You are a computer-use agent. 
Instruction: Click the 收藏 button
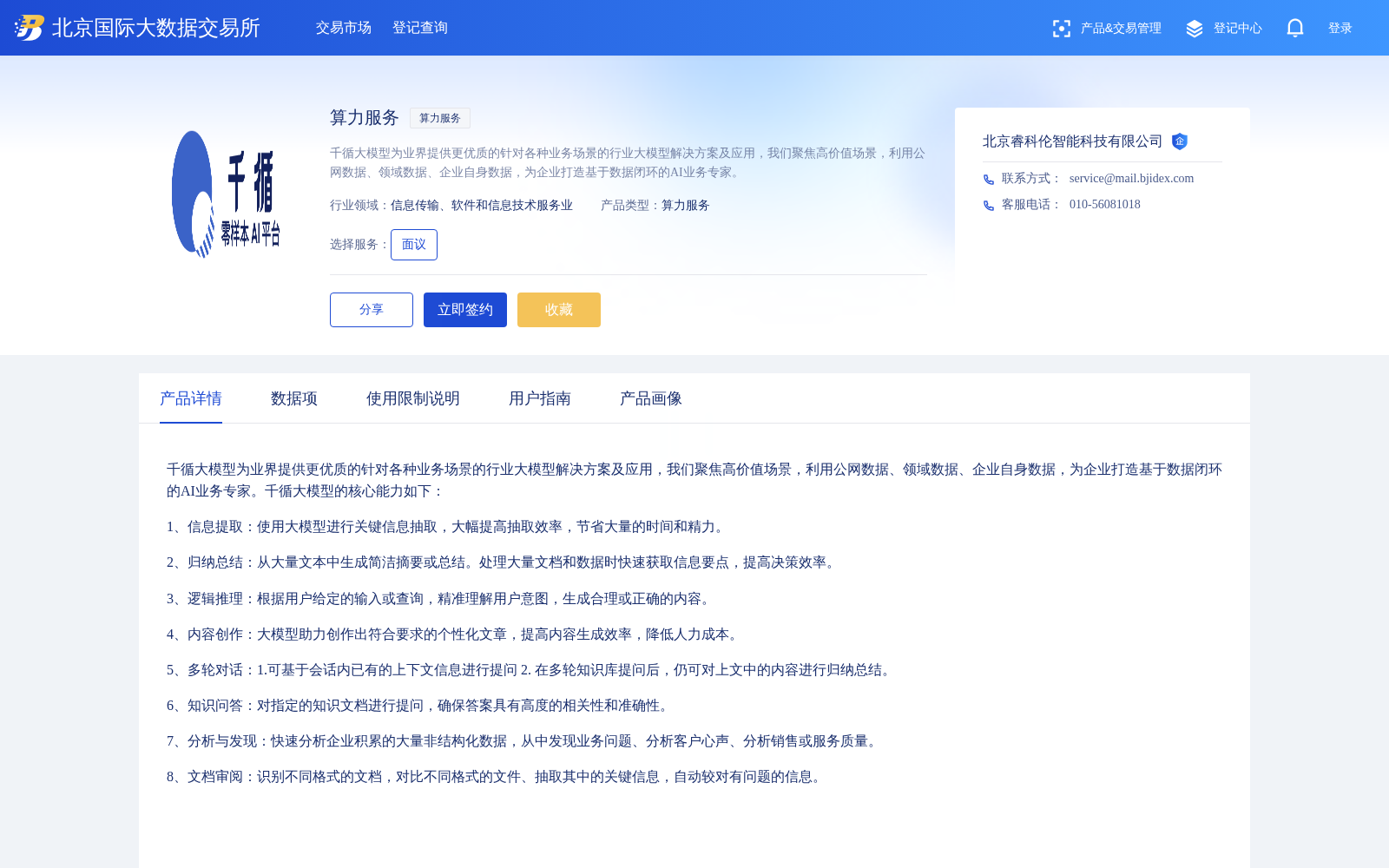click(x=559, y=310)
